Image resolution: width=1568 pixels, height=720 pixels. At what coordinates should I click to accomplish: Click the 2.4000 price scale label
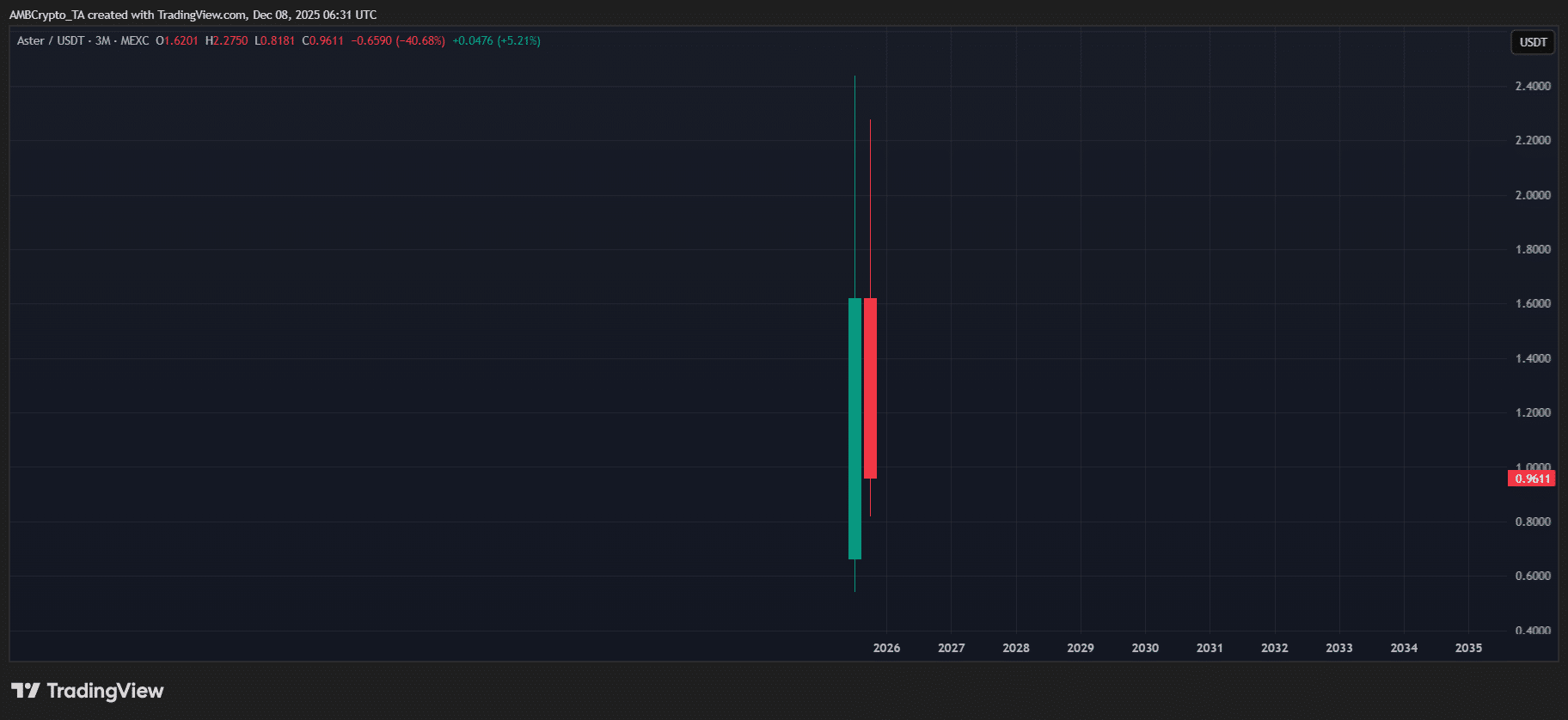[1533, 86]
